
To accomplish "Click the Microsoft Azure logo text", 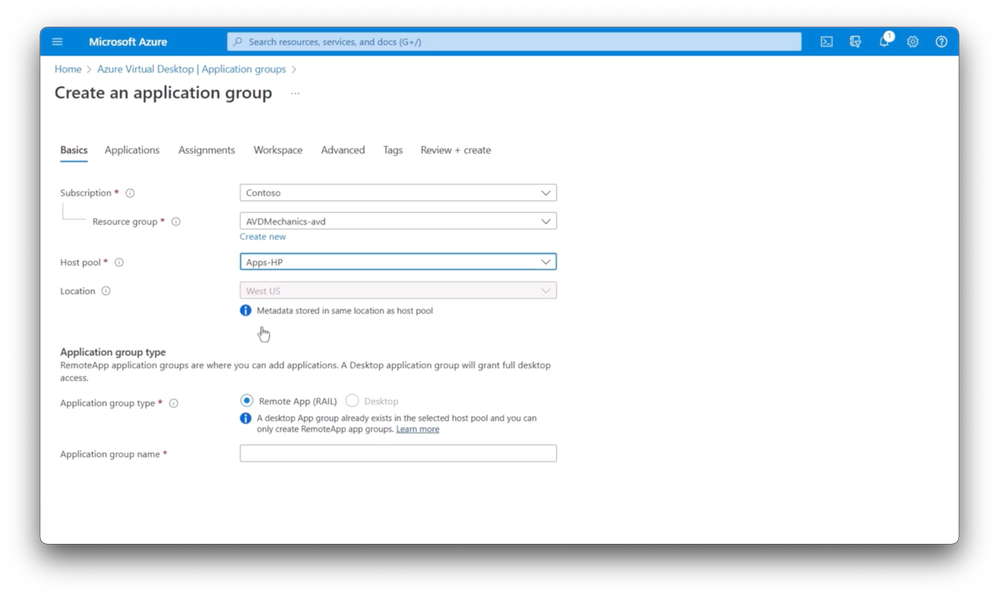I will click(128, 41).
